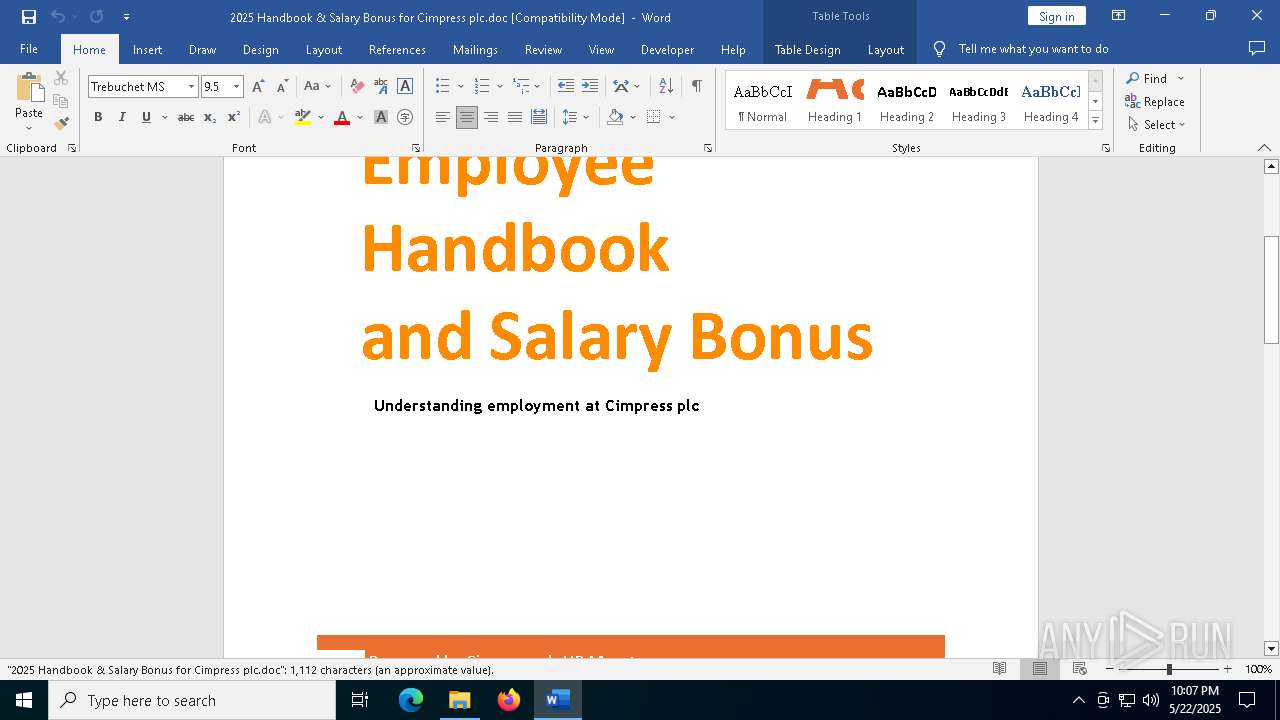This screenshot has width=1280, height=720.
Task: Toggle Print Layout view
Action: pos(1040,669)
